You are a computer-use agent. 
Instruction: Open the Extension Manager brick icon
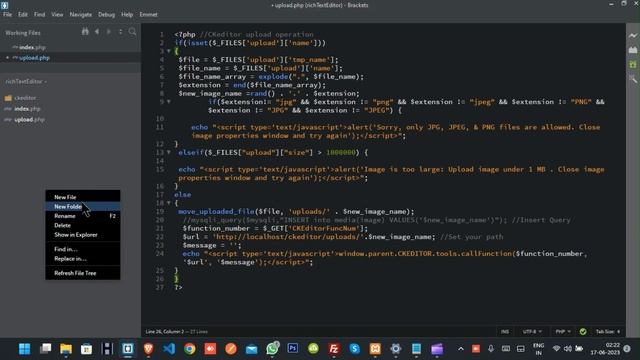point(633,50)
